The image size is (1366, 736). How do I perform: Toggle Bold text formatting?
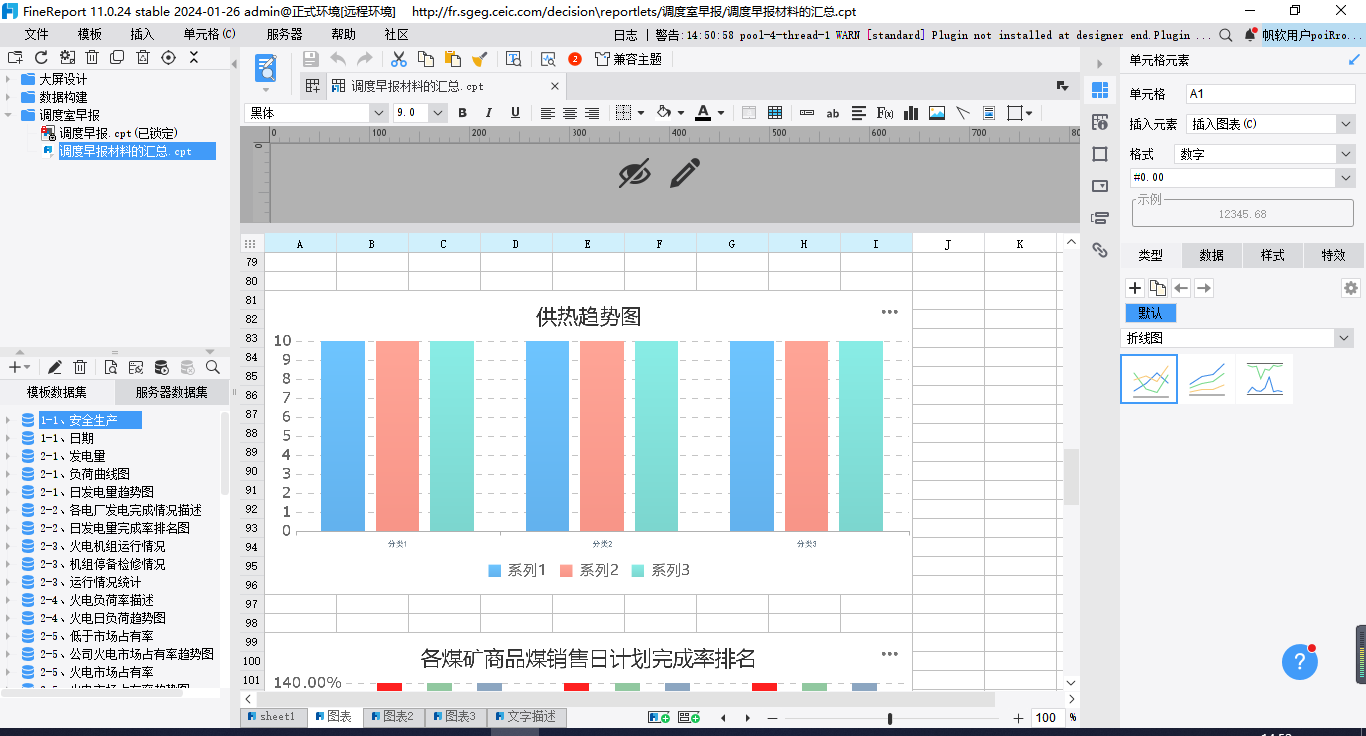(462, 113)
